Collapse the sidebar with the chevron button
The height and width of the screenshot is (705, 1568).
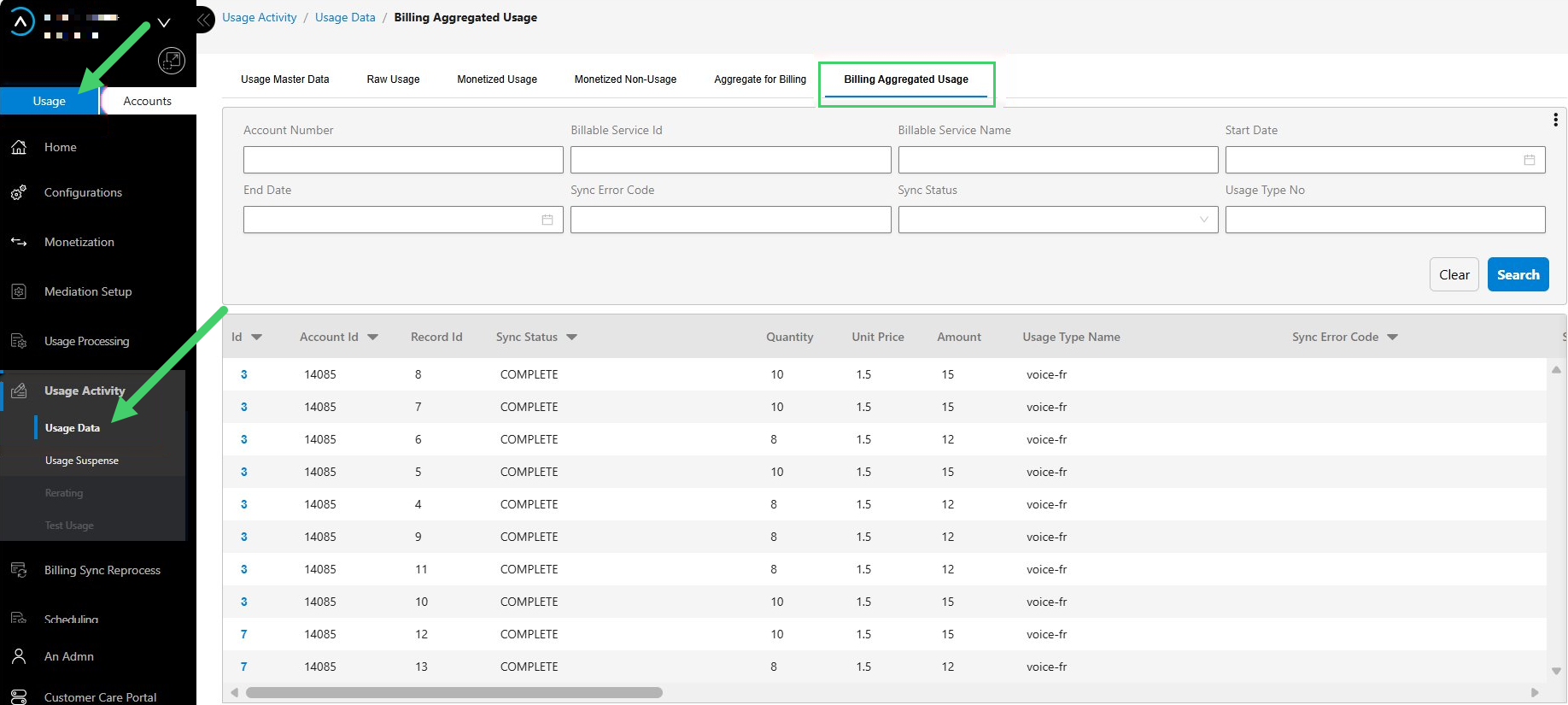coord(204,19)
